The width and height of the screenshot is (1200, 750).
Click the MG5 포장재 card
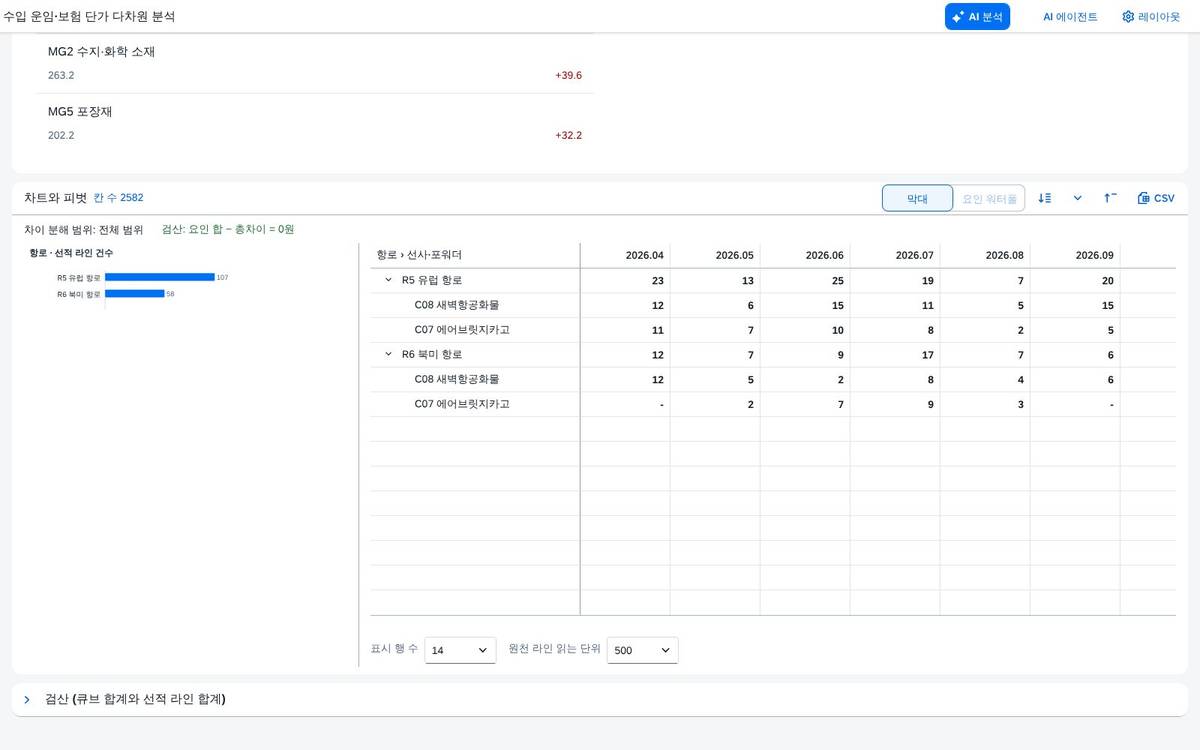click(315, 123)
